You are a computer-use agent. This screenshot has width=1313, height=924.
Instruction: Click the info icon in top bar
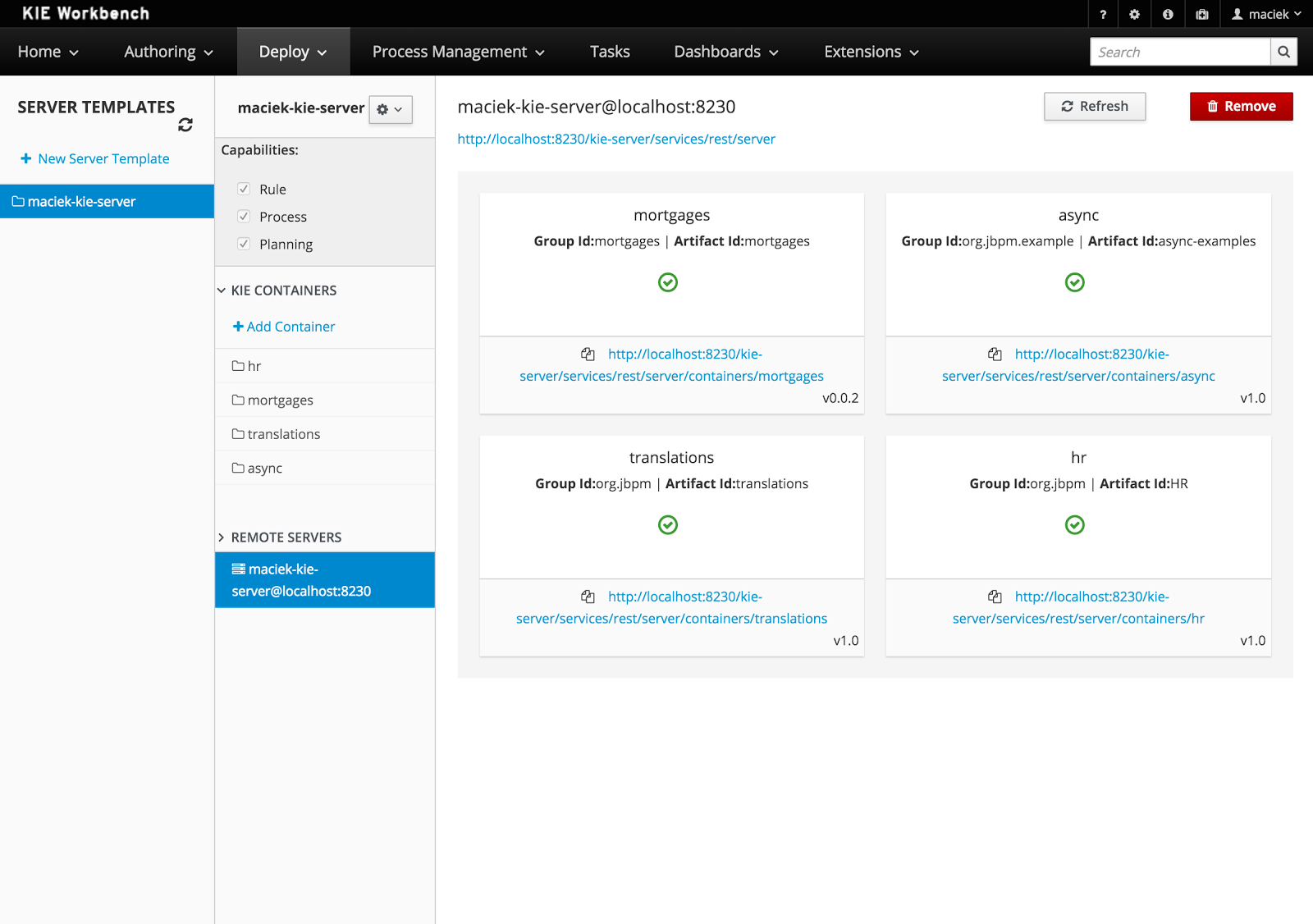(1168, 14)
